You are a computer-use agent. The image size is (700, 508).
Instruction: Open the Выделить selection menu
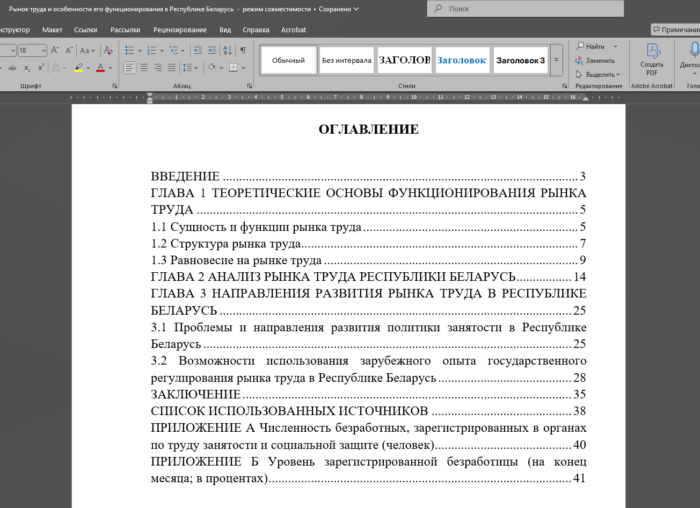click(x=598, y=74)
